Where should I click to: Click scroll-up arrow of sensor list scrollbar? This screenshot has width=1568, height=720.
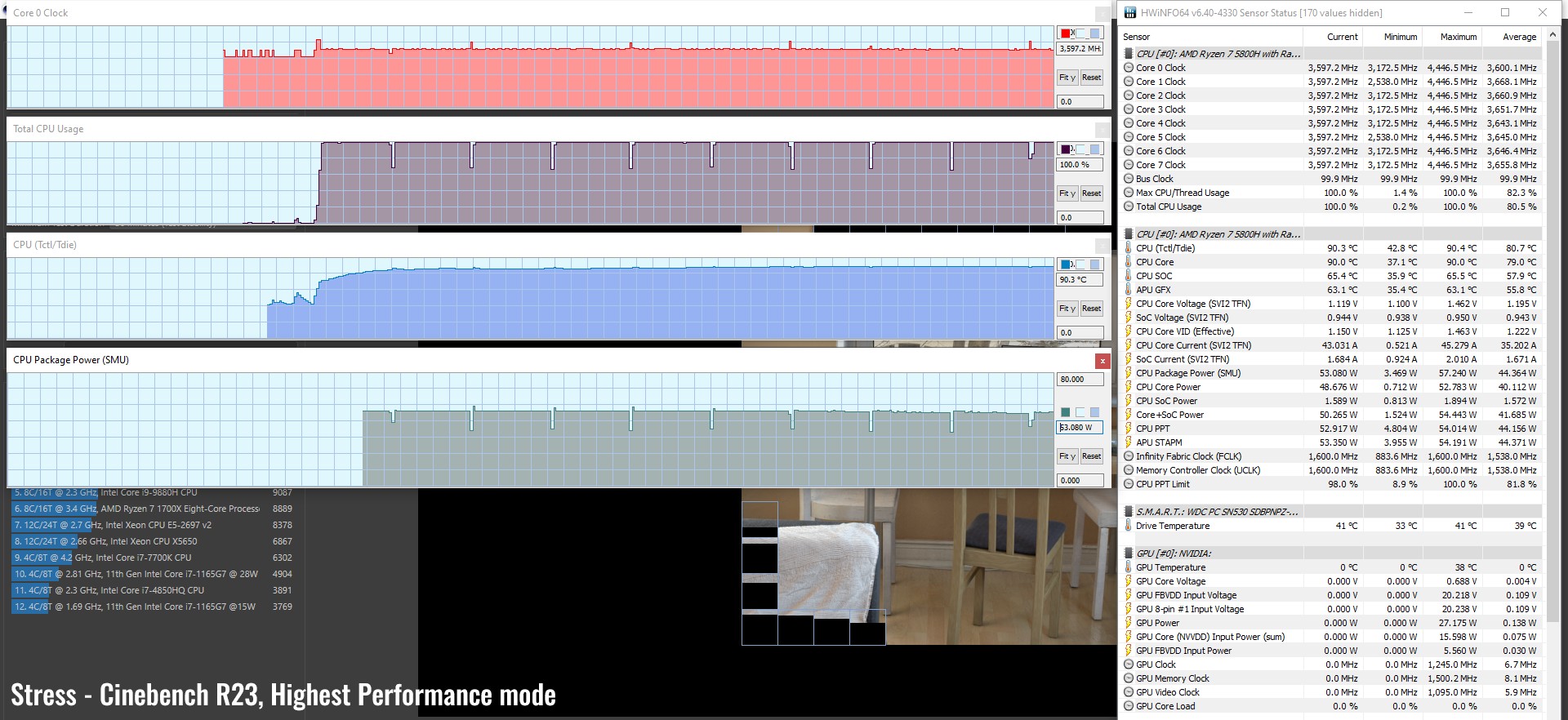1552,35
